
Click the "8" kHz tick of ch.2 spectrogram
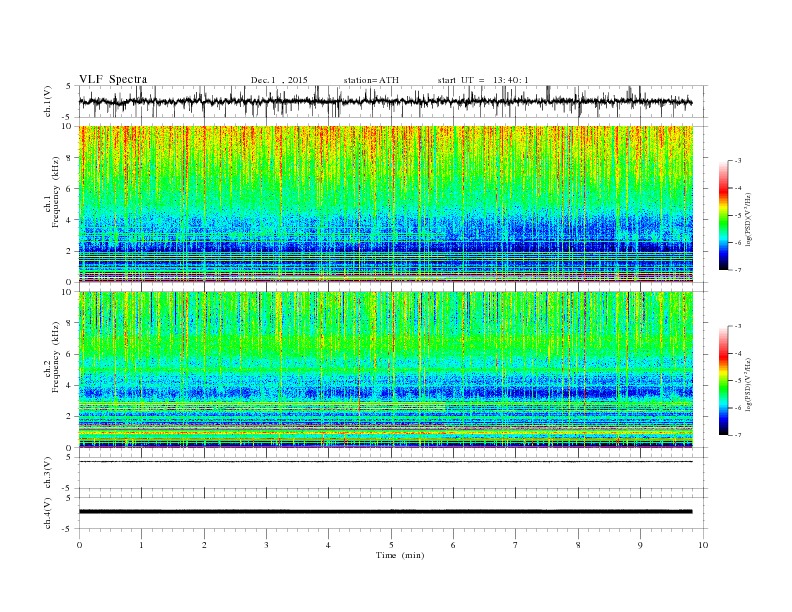click(69, 323)
